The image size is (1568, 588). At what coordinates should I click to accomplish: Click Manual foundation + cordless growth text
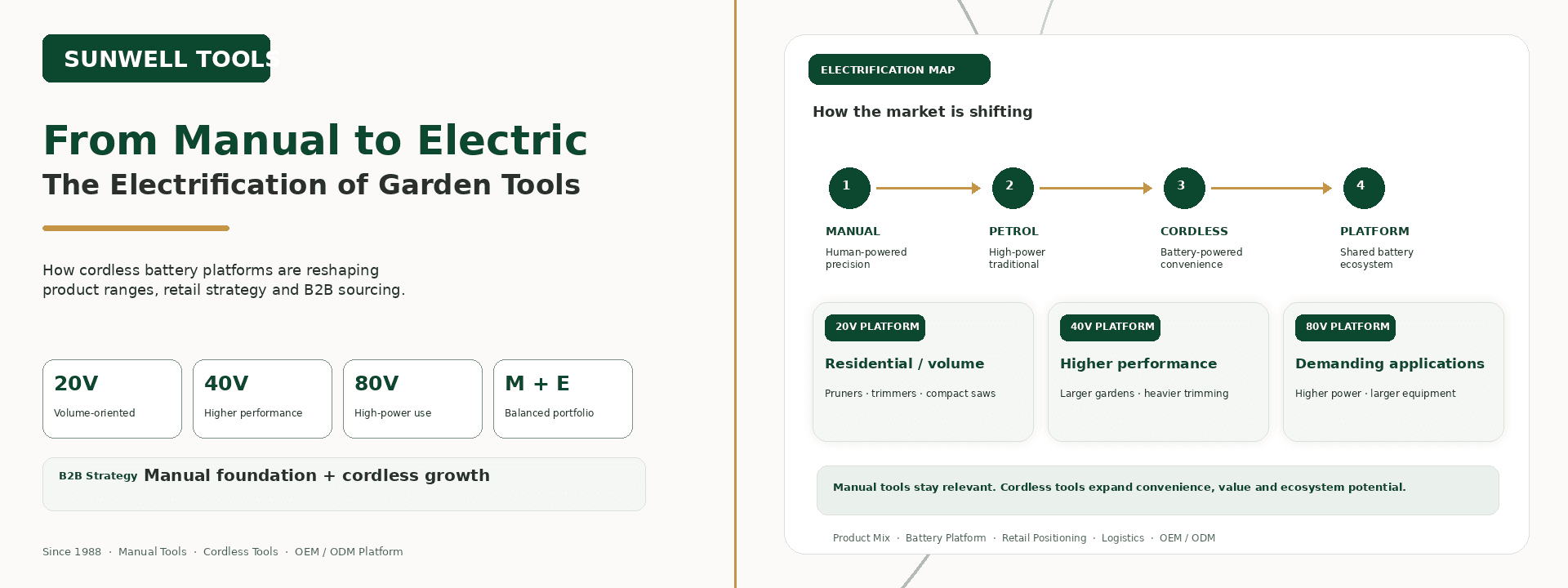click(317, 475)
